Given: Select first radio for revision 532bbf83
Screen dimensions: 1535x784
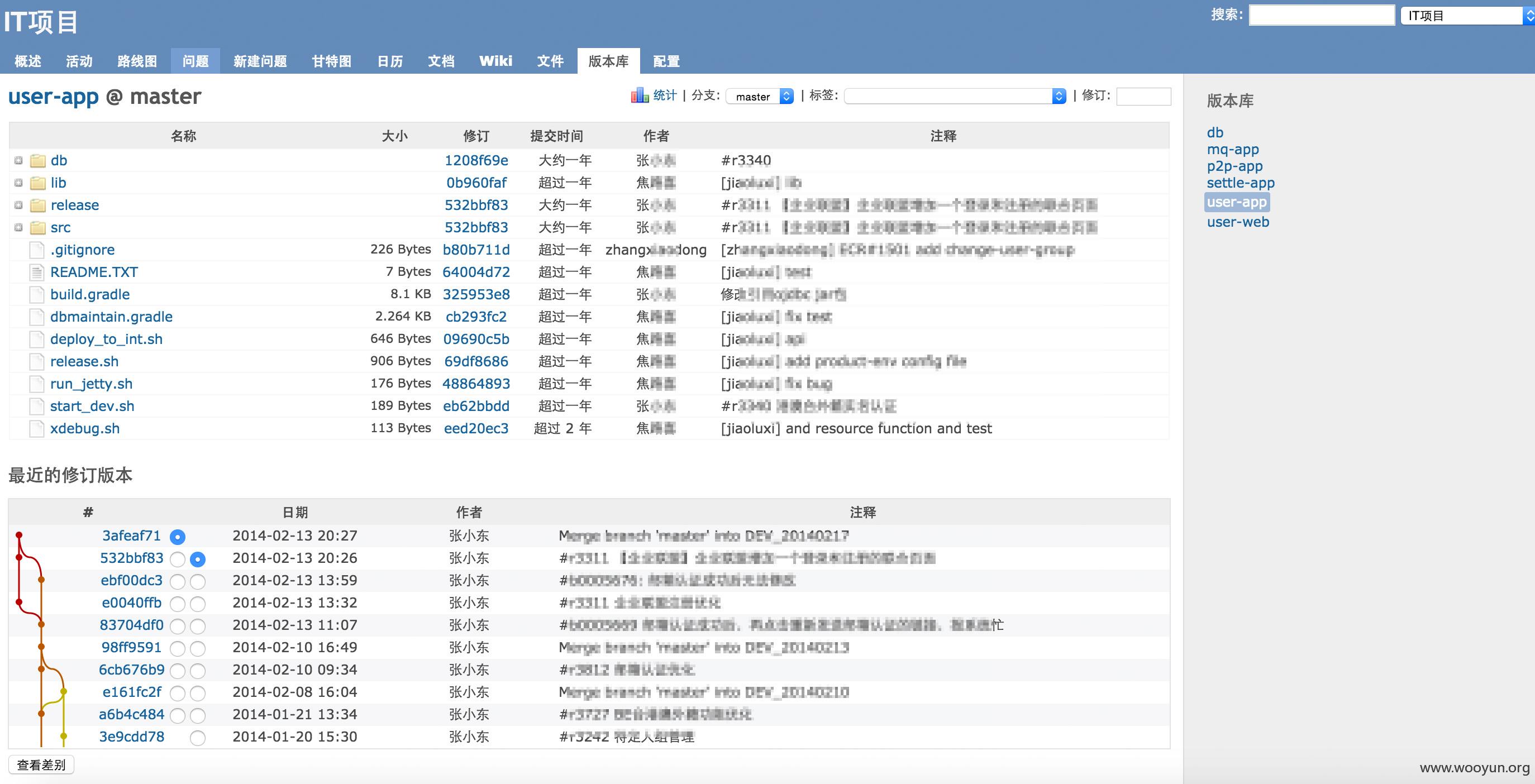Looking at the screenshot, I should click(178, 560).
